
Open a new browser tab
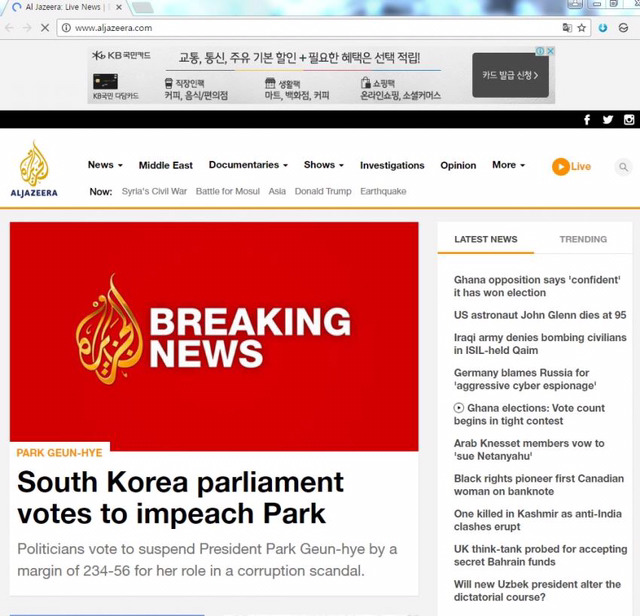tap(143, 7)
